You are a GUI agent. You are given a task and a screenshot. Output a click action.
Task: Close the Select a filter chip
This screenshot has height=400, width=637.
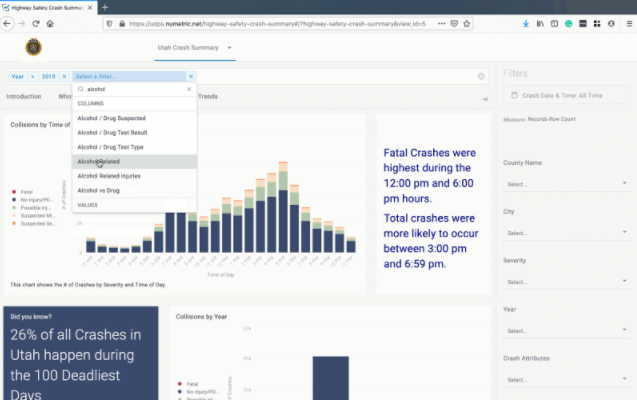pyautogui.click(x=191, y=76)
